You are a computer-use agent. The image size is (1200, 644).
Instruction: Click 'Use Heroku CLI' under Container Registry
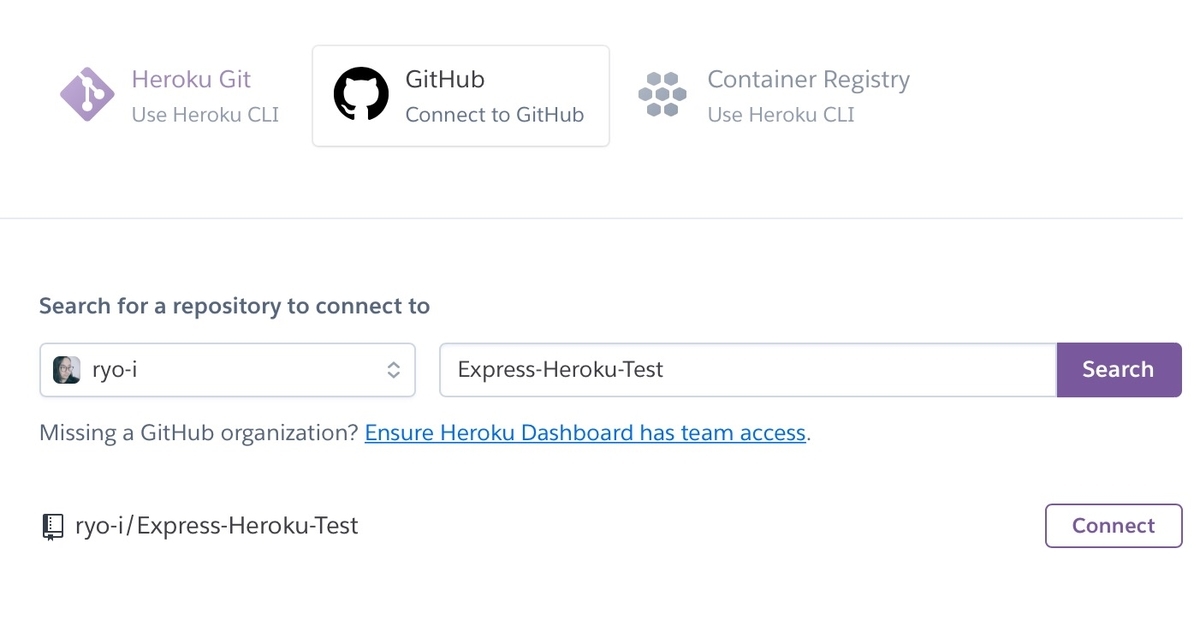[x=781, y=115]
